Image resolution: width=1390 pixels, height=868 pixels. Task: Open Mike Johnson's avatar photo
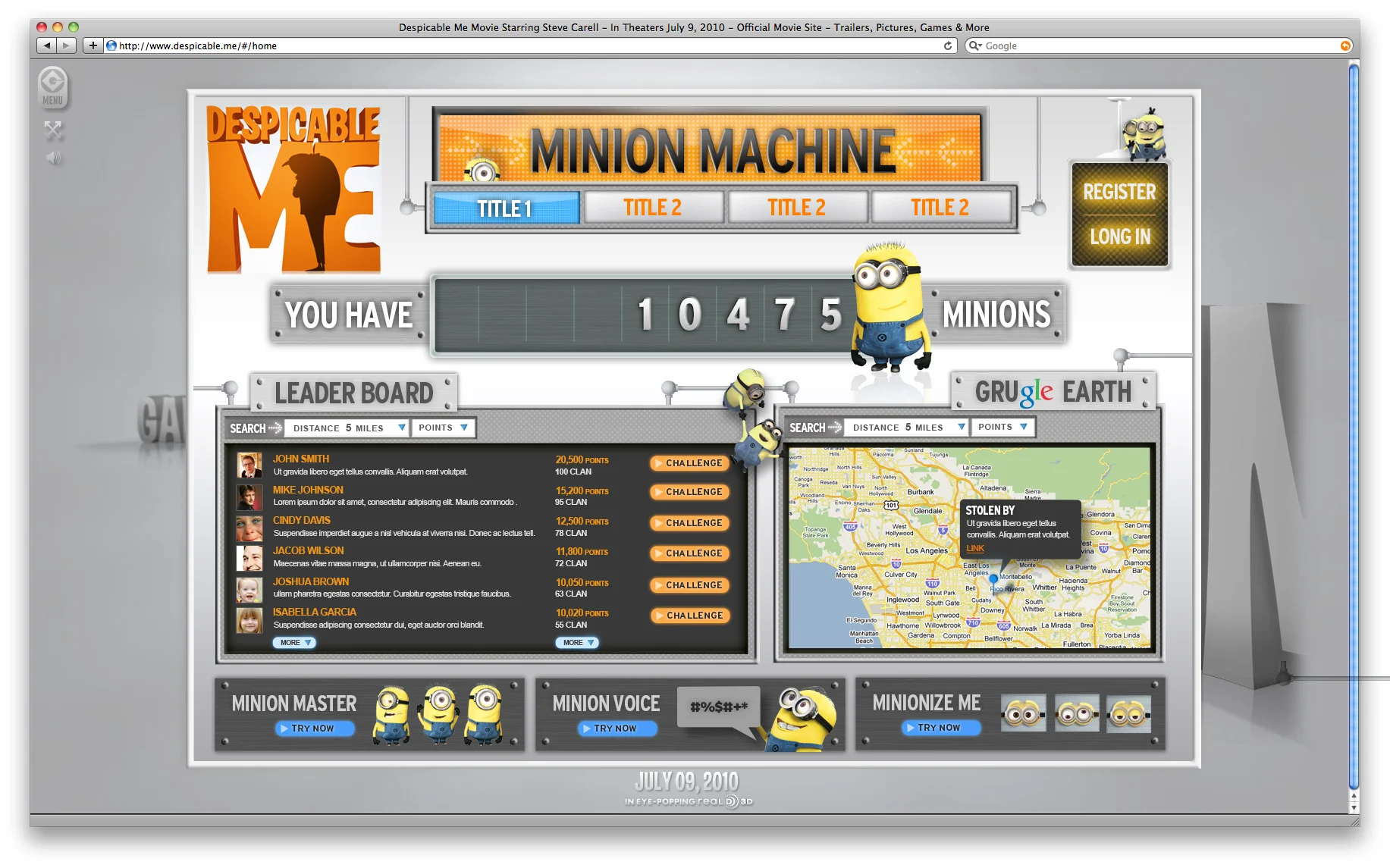coord(249,497)
